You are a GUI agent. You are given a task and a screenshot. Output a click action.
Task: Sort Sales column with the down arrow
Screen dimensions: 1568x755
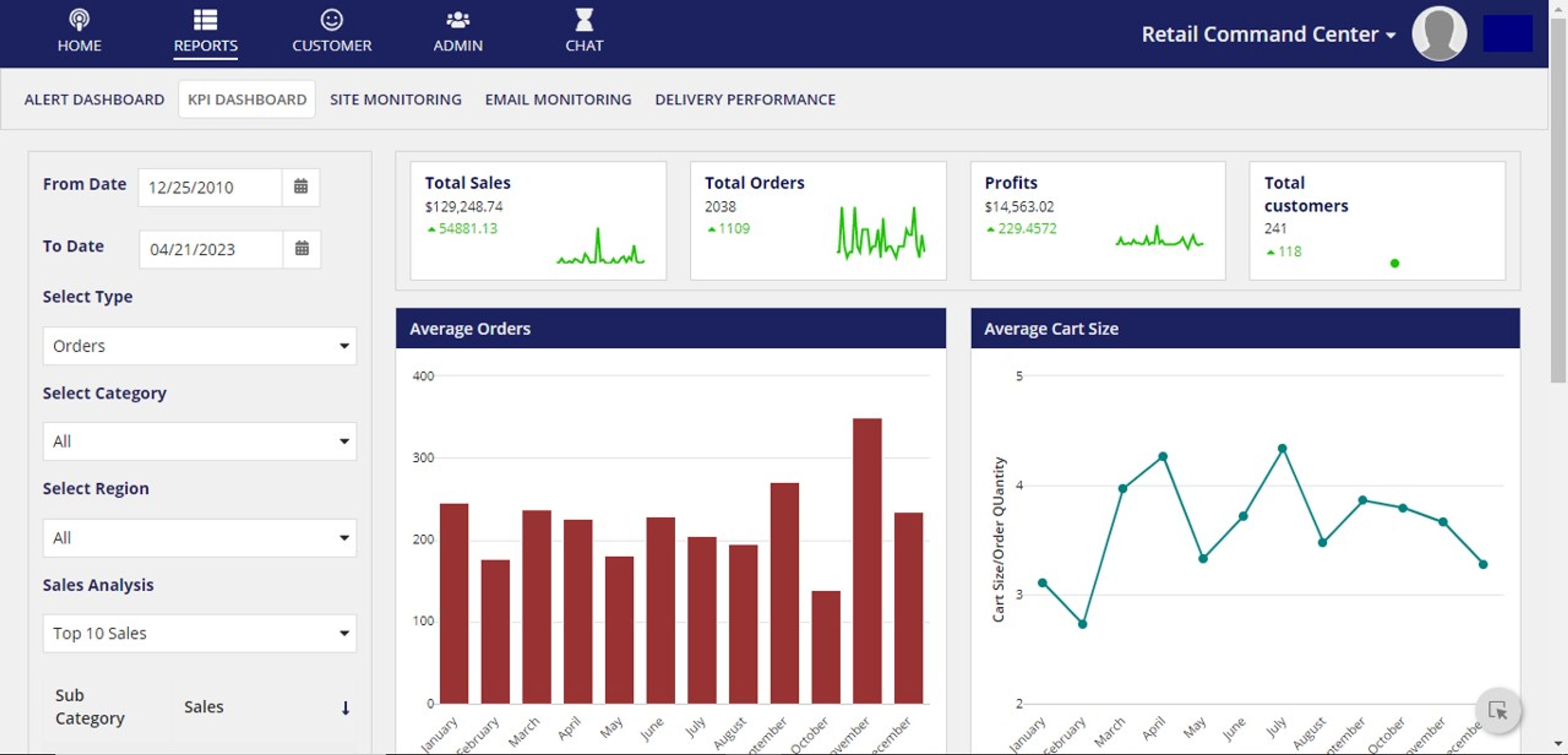345,708
